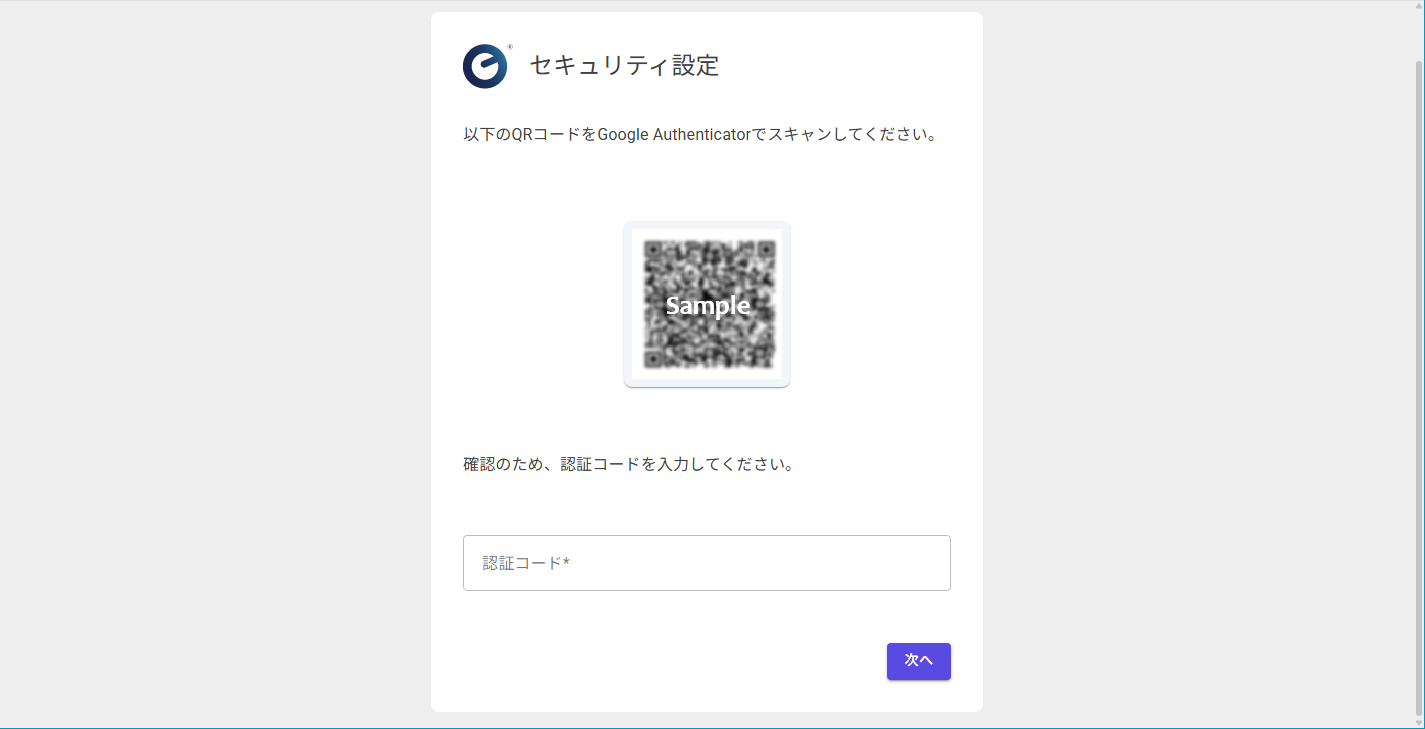Click the 確認のため verification prompt text

(628, 463)
